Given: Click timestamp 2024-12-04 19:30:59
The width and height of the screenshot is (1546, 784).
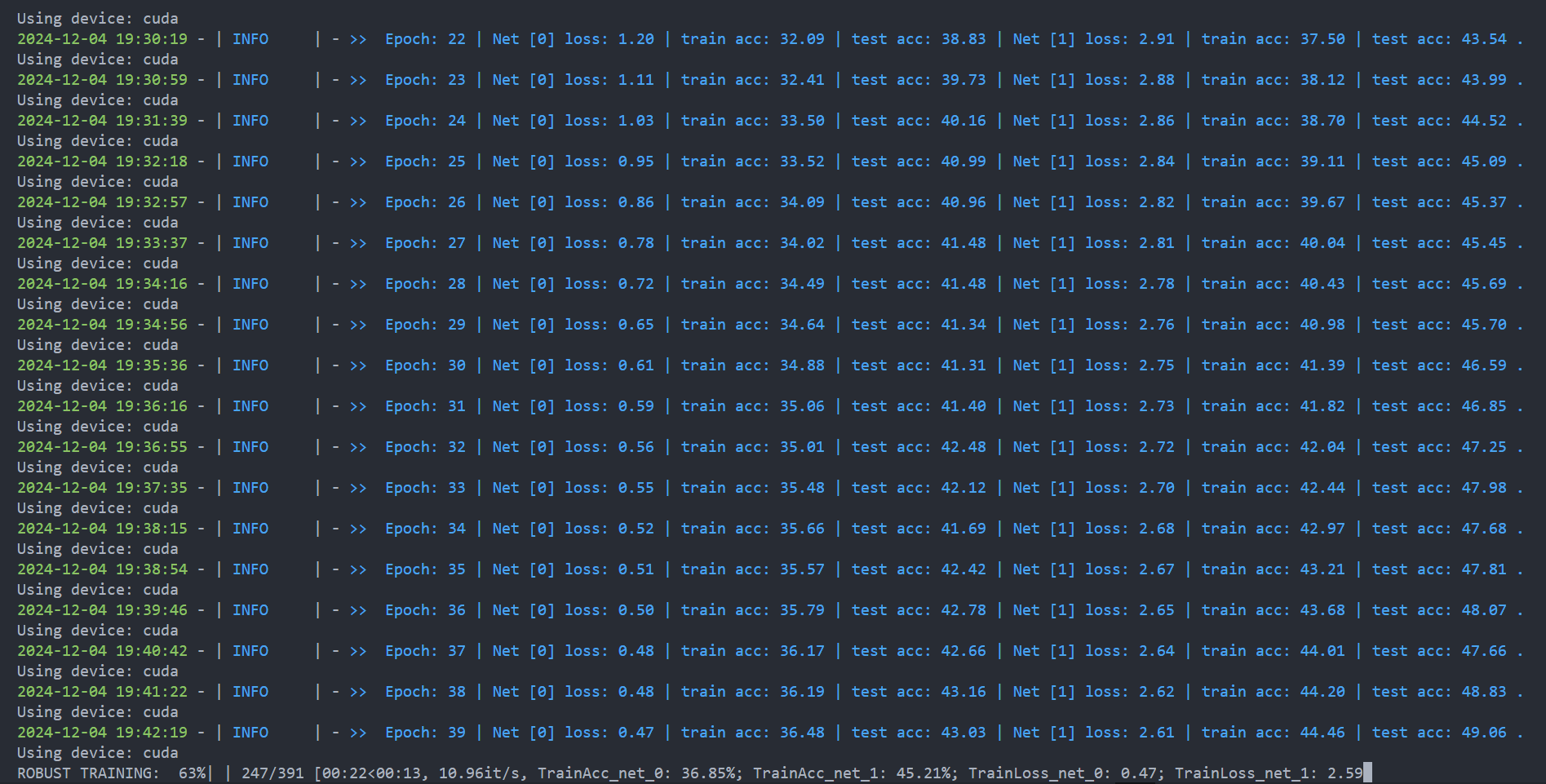Looking at the screenshot, I should click(102, 80).
